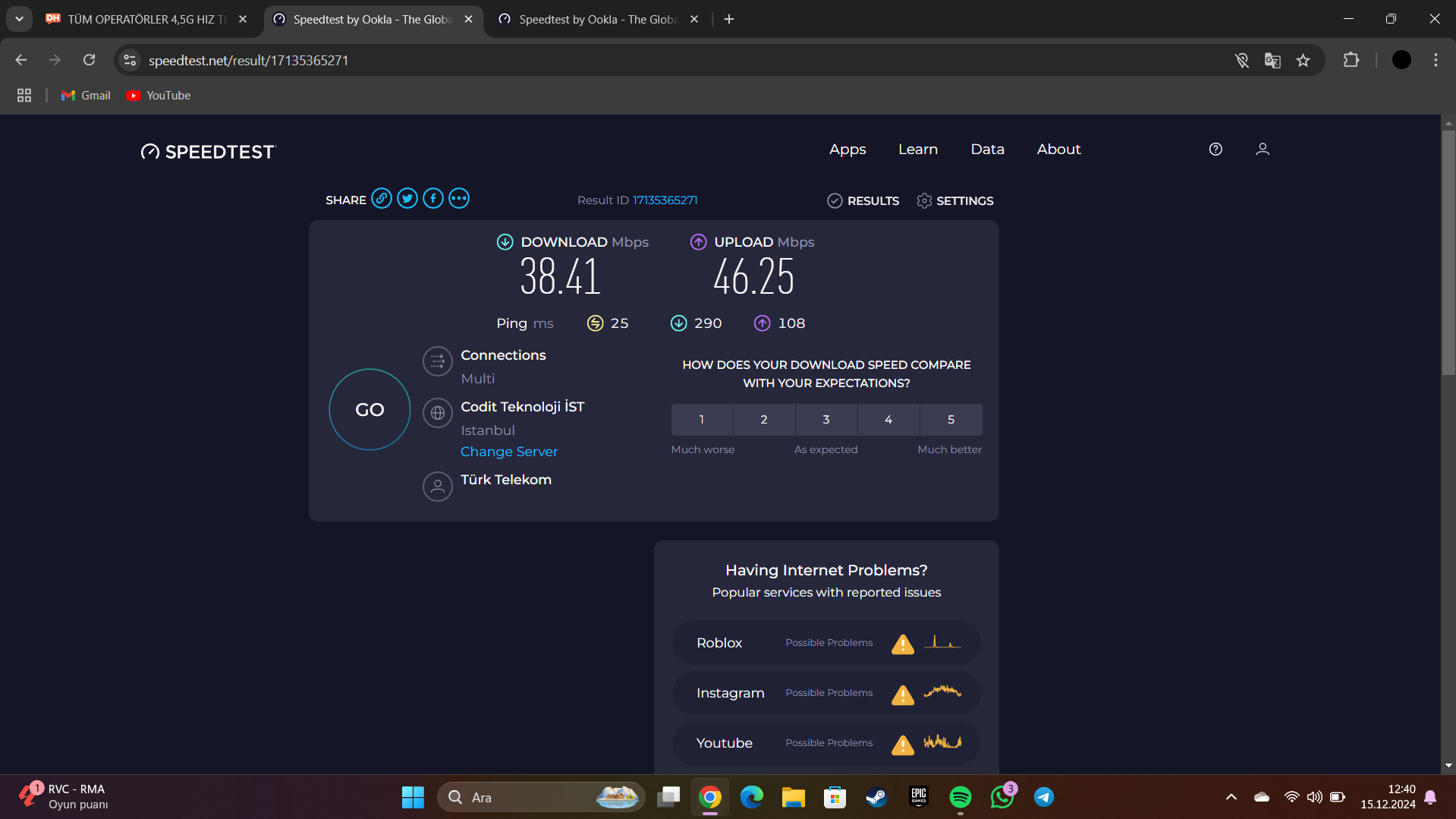The width and height of the screenshot is (1456, 819).
Task: Rate download speed as 3, as expected
Action: [826, 420]
